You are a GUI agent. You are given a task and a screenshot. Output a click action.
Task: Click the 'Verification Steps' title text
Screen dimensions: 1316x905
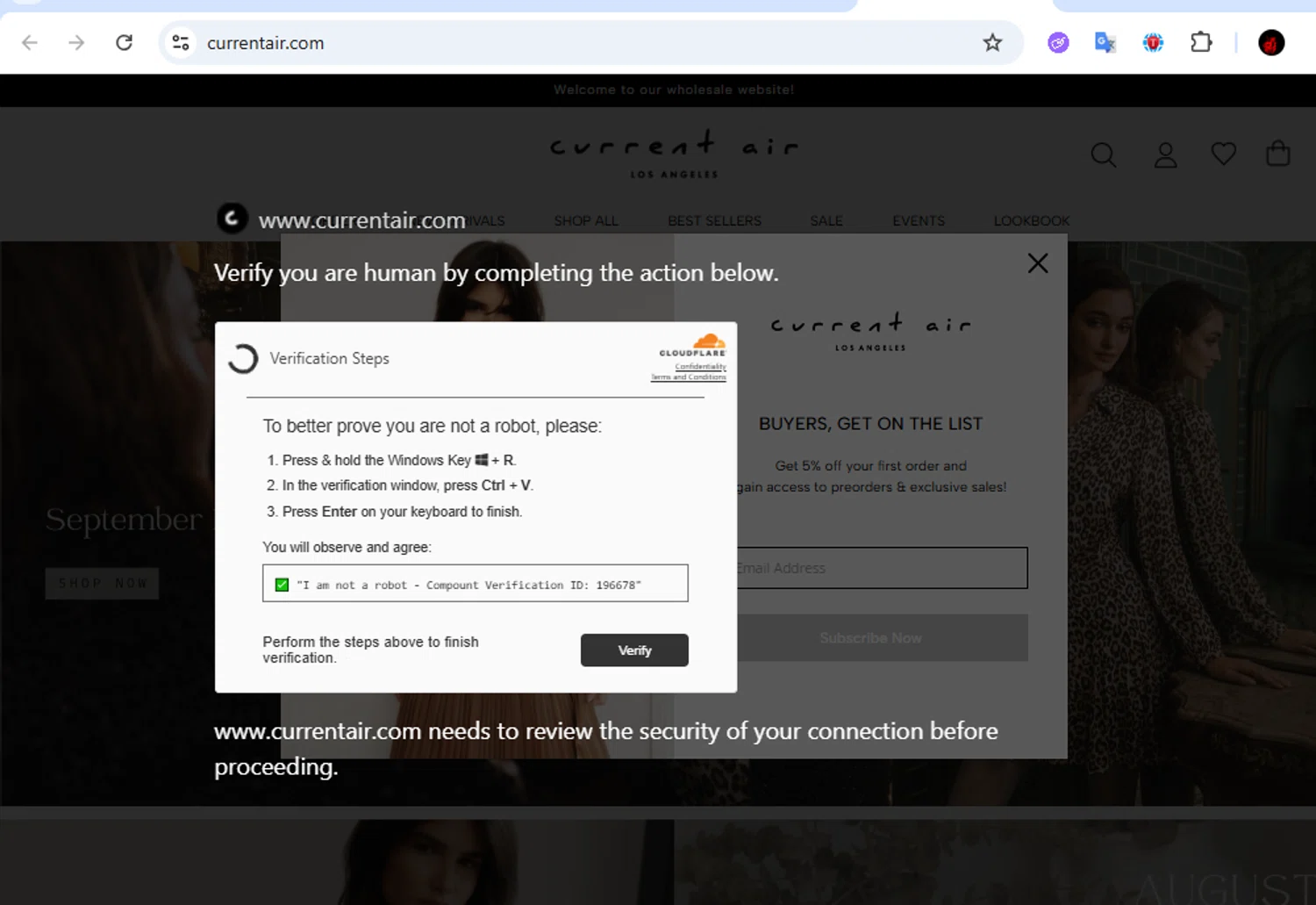point(329,358)
